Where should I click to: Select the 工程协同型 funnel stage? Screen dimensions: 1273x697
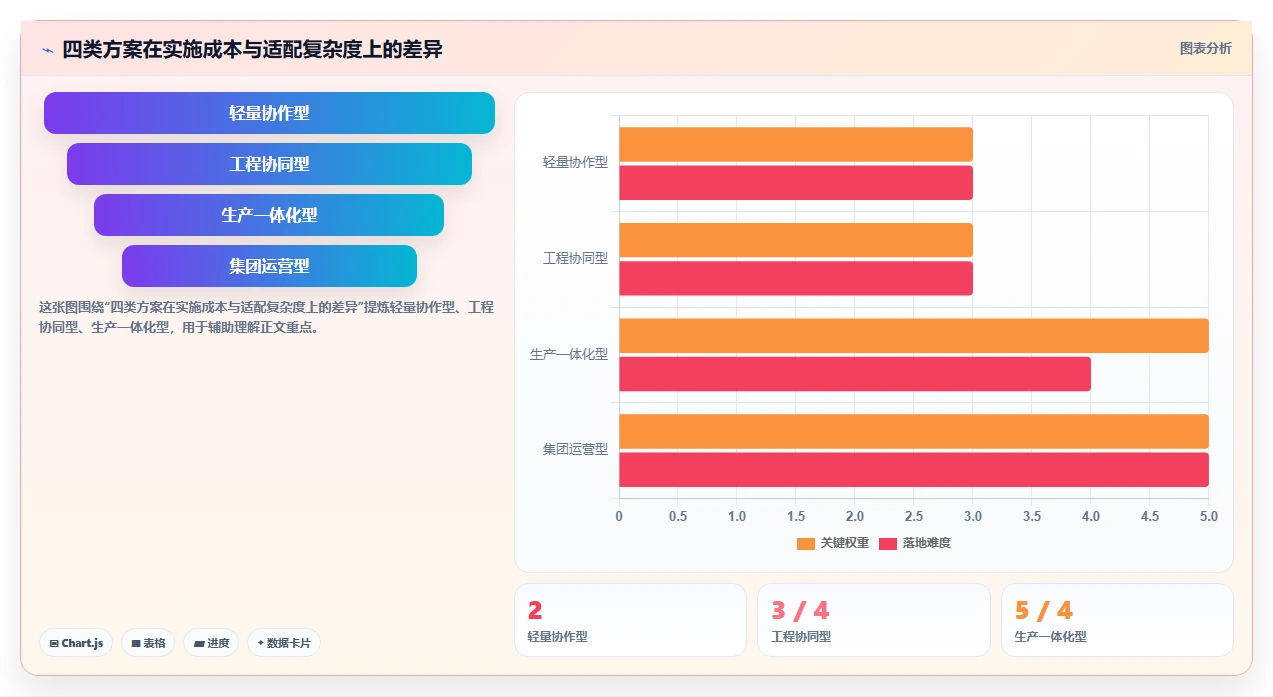[269, 164]
